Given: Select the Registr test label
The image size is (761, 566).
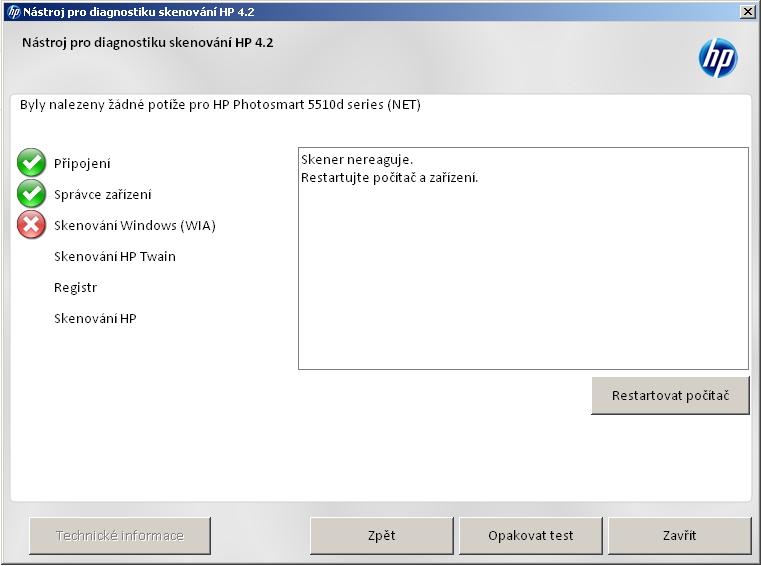Looking at the screenshot, I should point(75,288).
